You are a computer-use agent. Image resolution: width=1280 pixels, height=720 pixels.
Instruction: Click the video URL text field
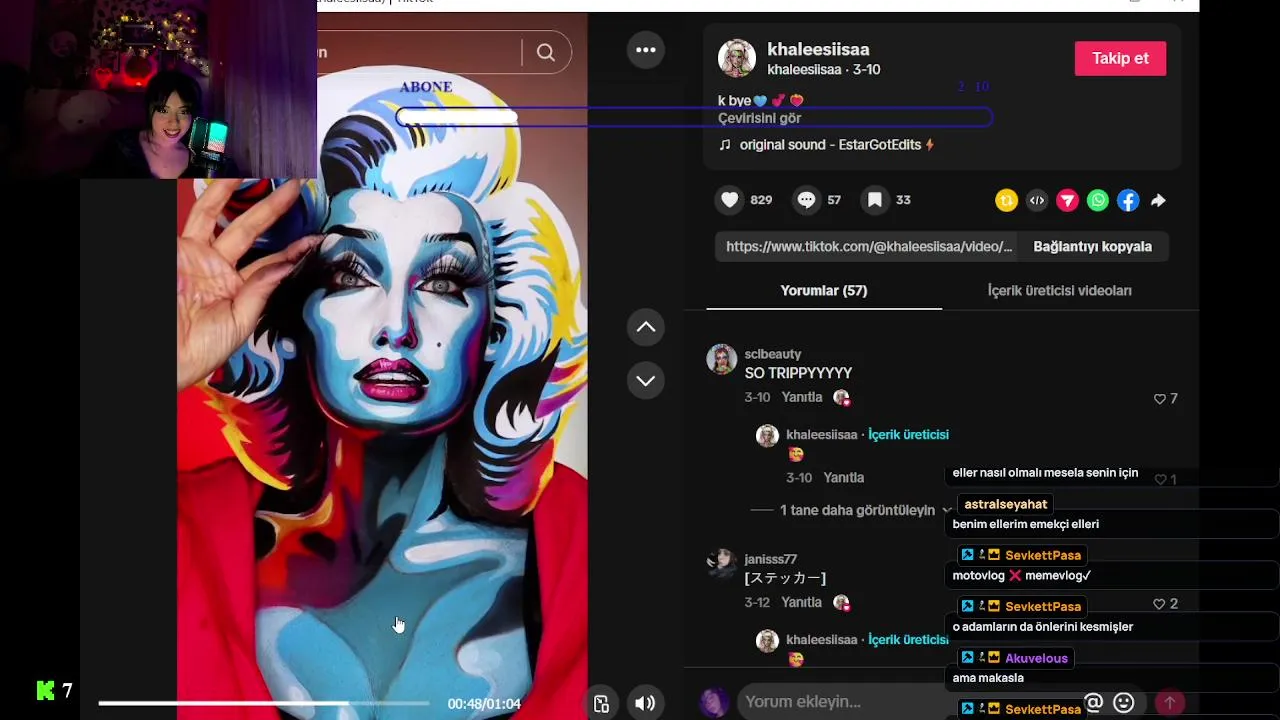pos(869,246)
